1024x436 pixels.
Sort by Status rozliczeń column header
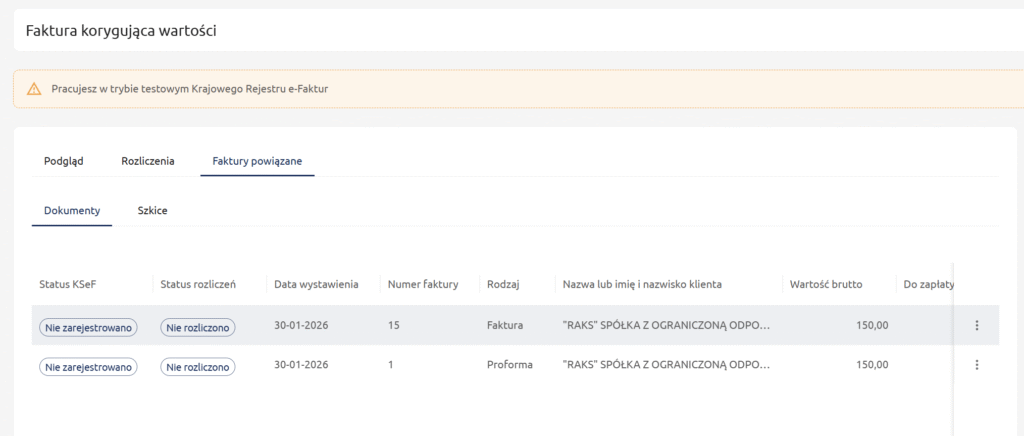[198, 284]
